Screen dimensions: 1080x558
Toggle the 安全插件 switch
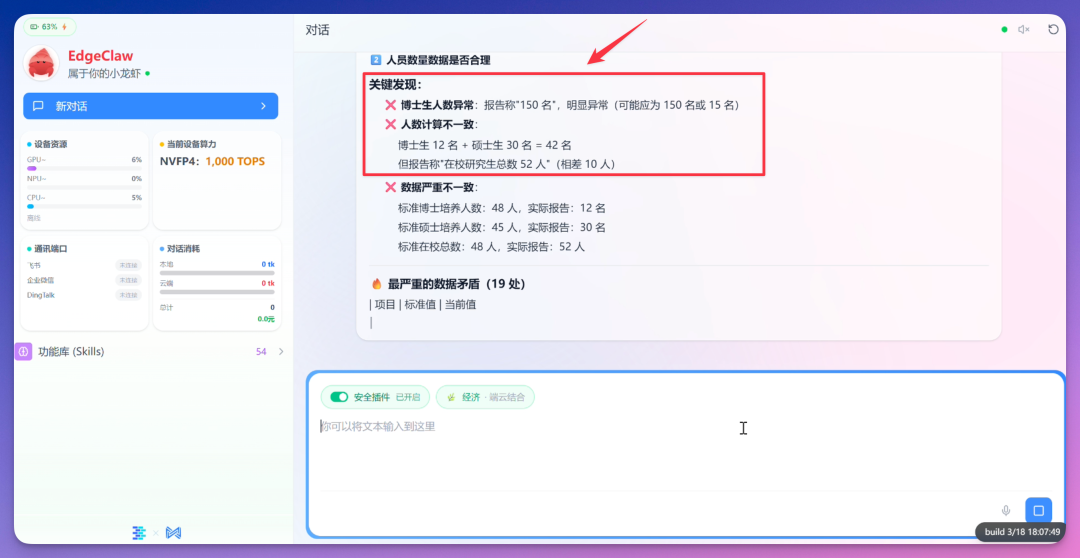point(339,397)
